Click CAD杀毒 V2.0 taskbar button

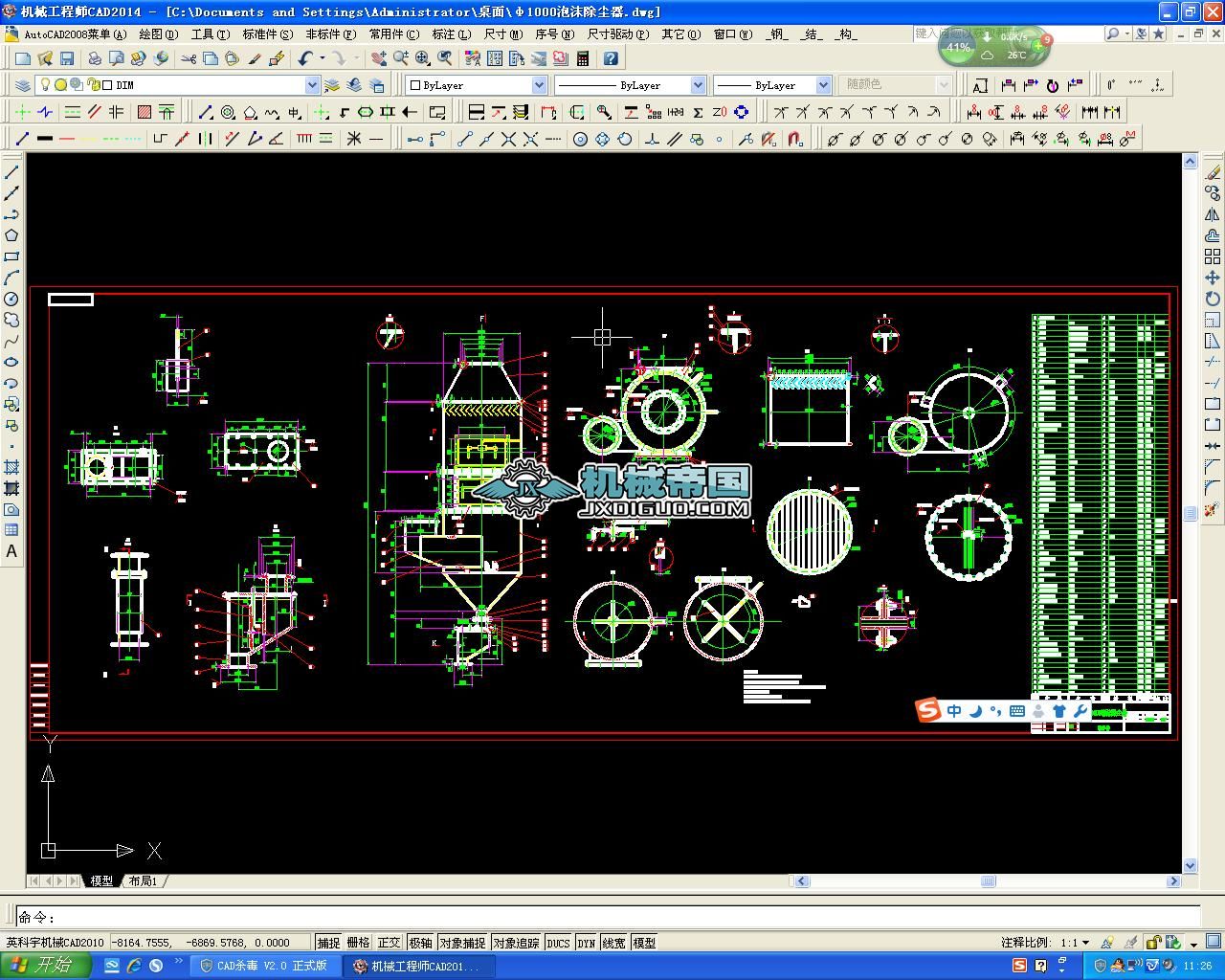point(262,966)
